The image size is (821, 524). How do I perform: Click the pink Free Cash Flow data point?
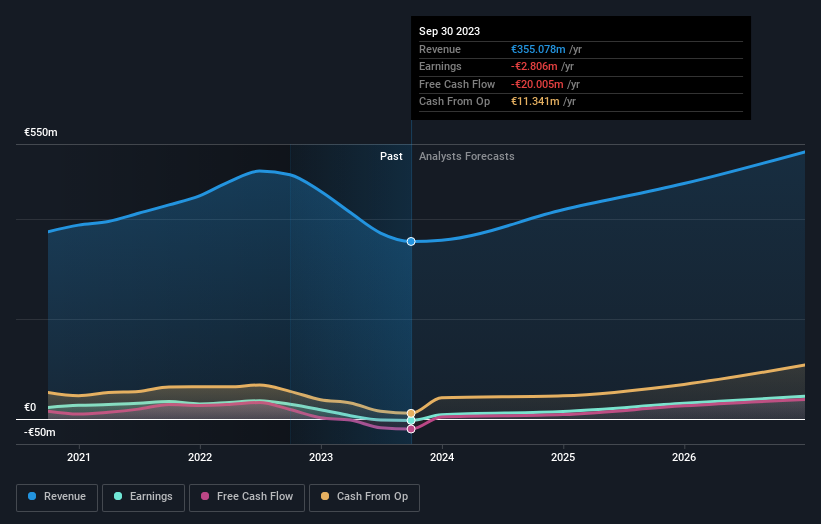coord(411,429)
